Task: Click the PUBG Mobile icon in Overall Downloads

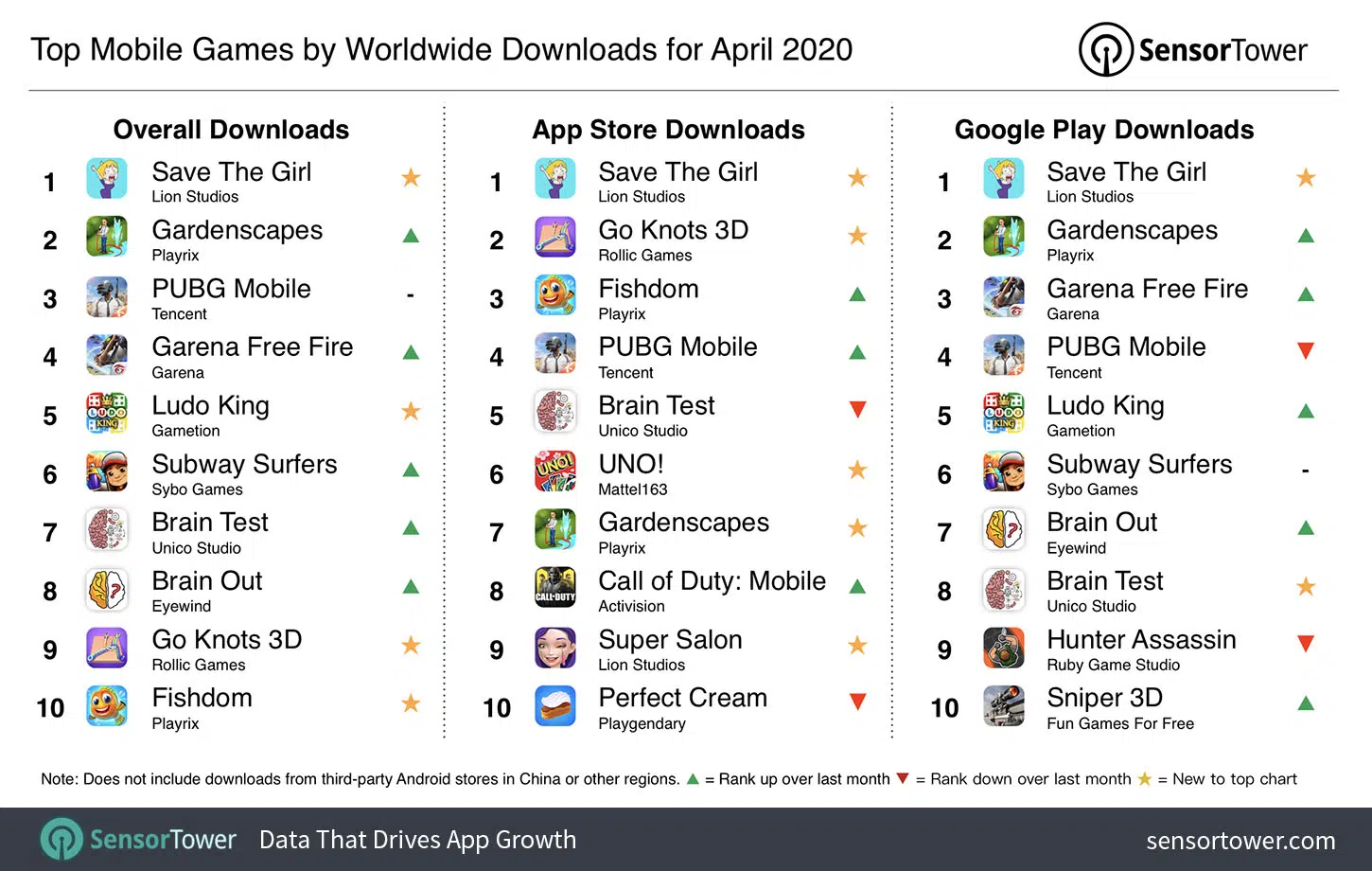Action: 107,295
